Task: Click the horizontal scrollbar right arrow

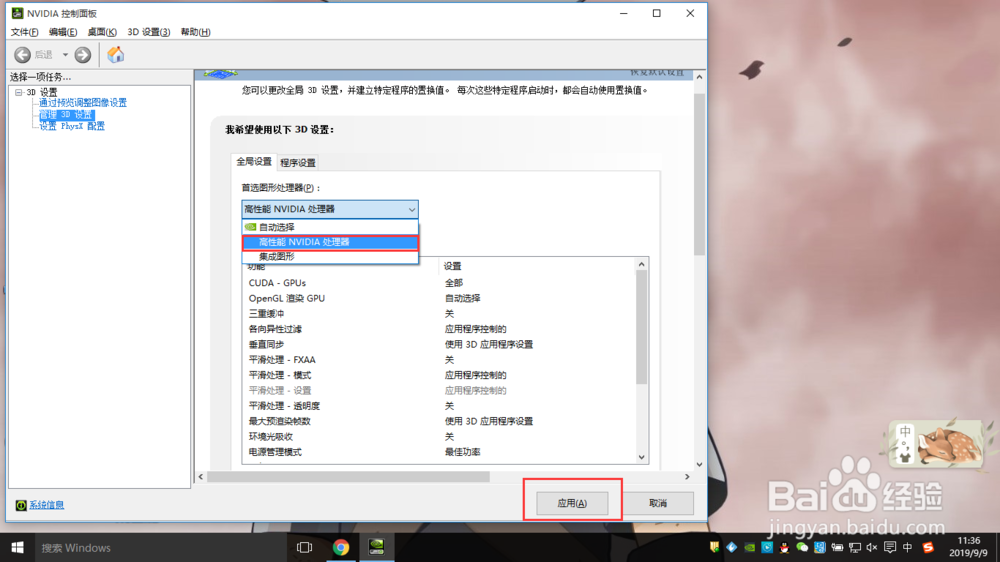Action: pos(687,477)
